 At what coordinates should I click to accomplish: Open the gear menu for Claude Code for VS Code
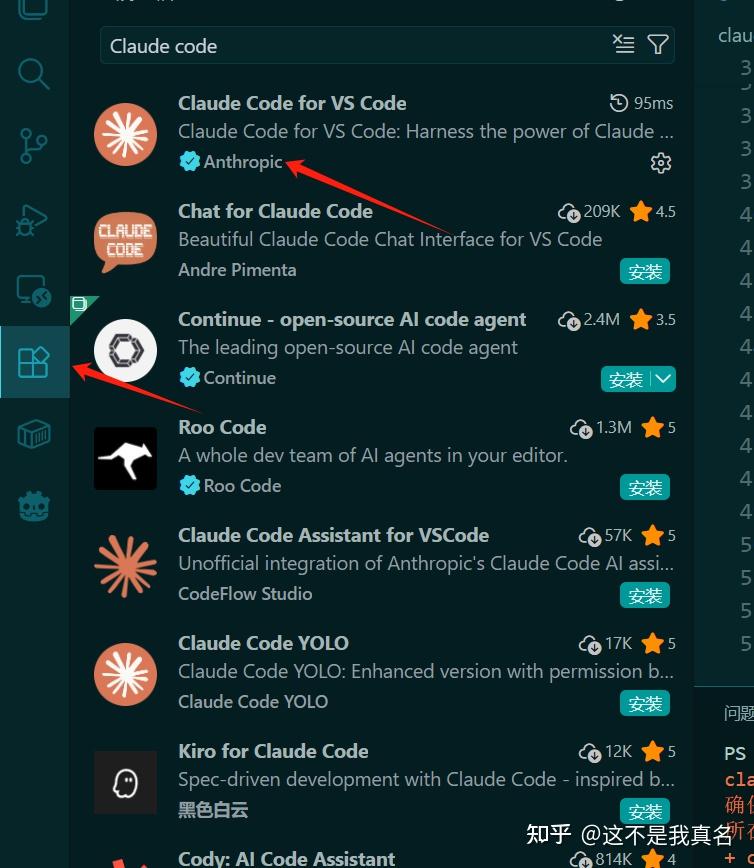tap(660, 163)
